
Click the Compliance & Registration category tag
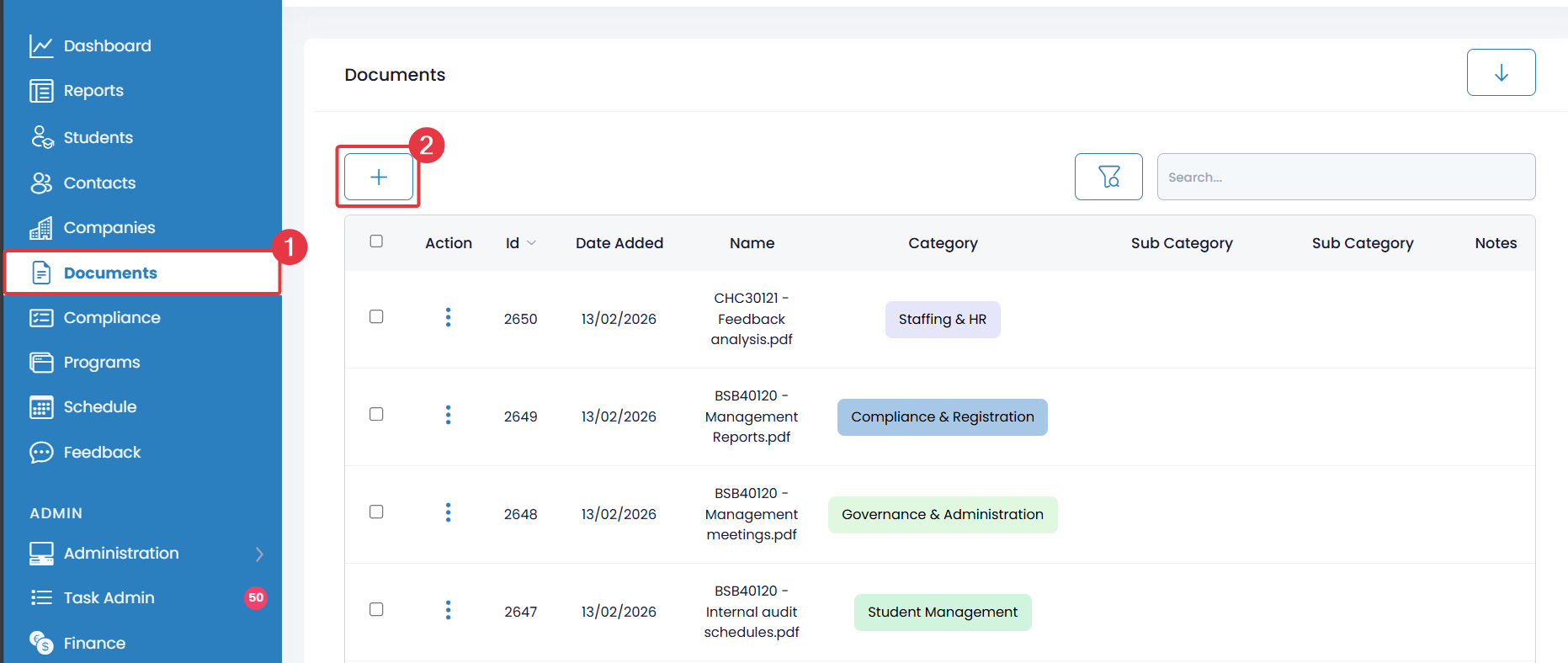coord(942,417)
